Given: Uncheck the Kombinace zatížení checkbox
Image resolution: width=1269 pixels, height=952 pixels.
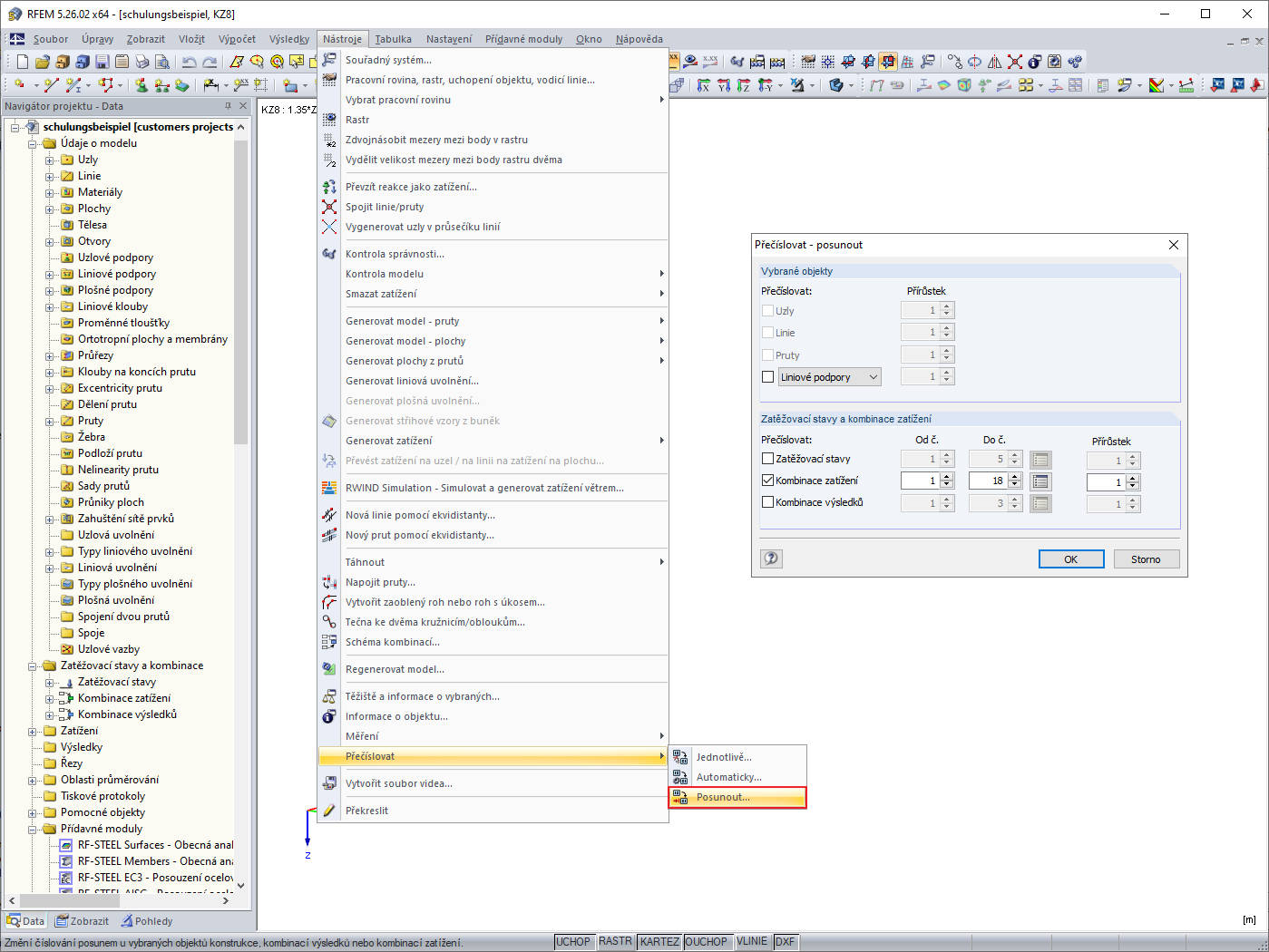Looking at the screenshot, I should click(768, 481).
